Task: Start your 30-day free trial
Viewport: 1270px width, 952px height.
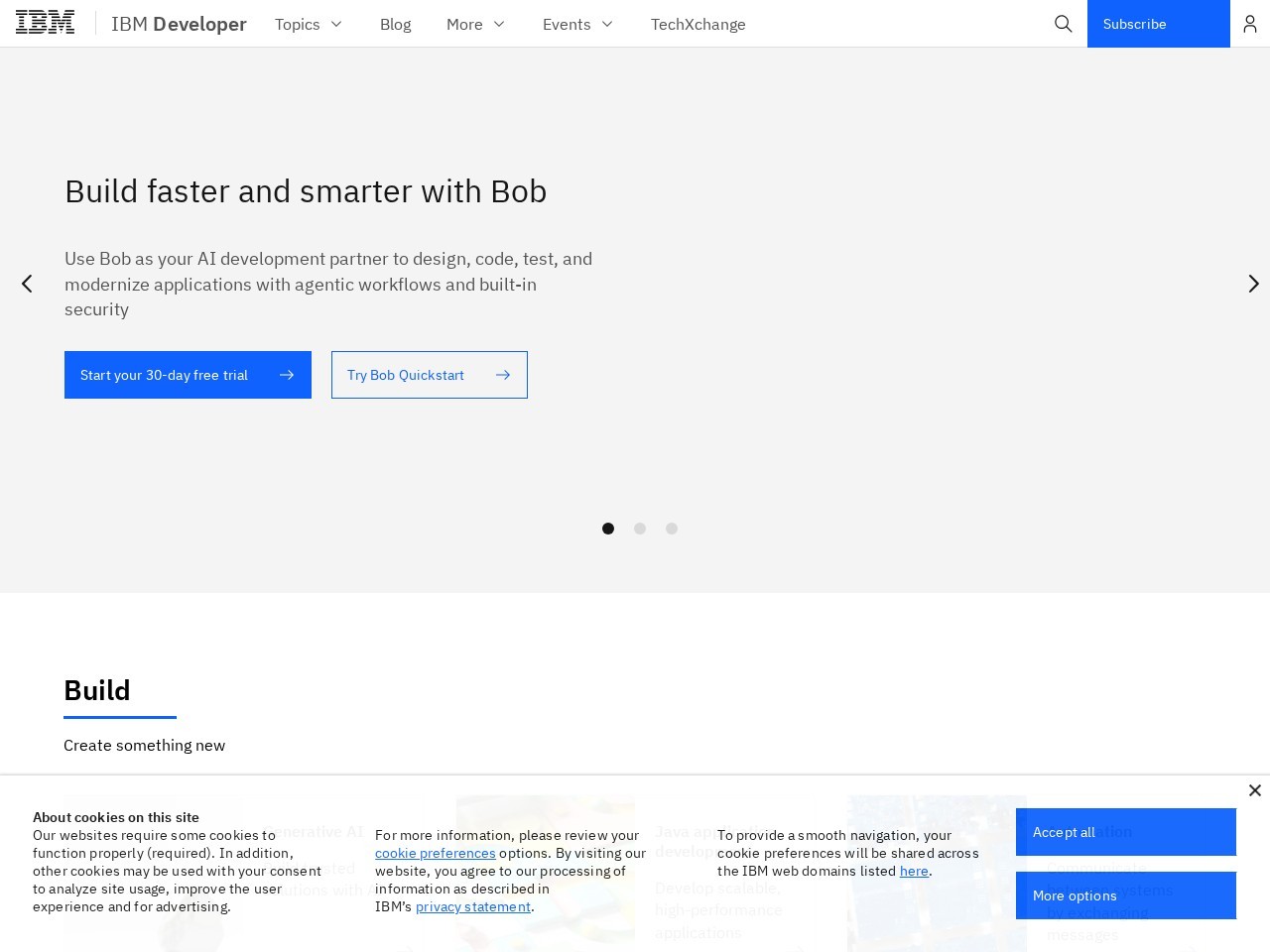Action: (188, 375)
